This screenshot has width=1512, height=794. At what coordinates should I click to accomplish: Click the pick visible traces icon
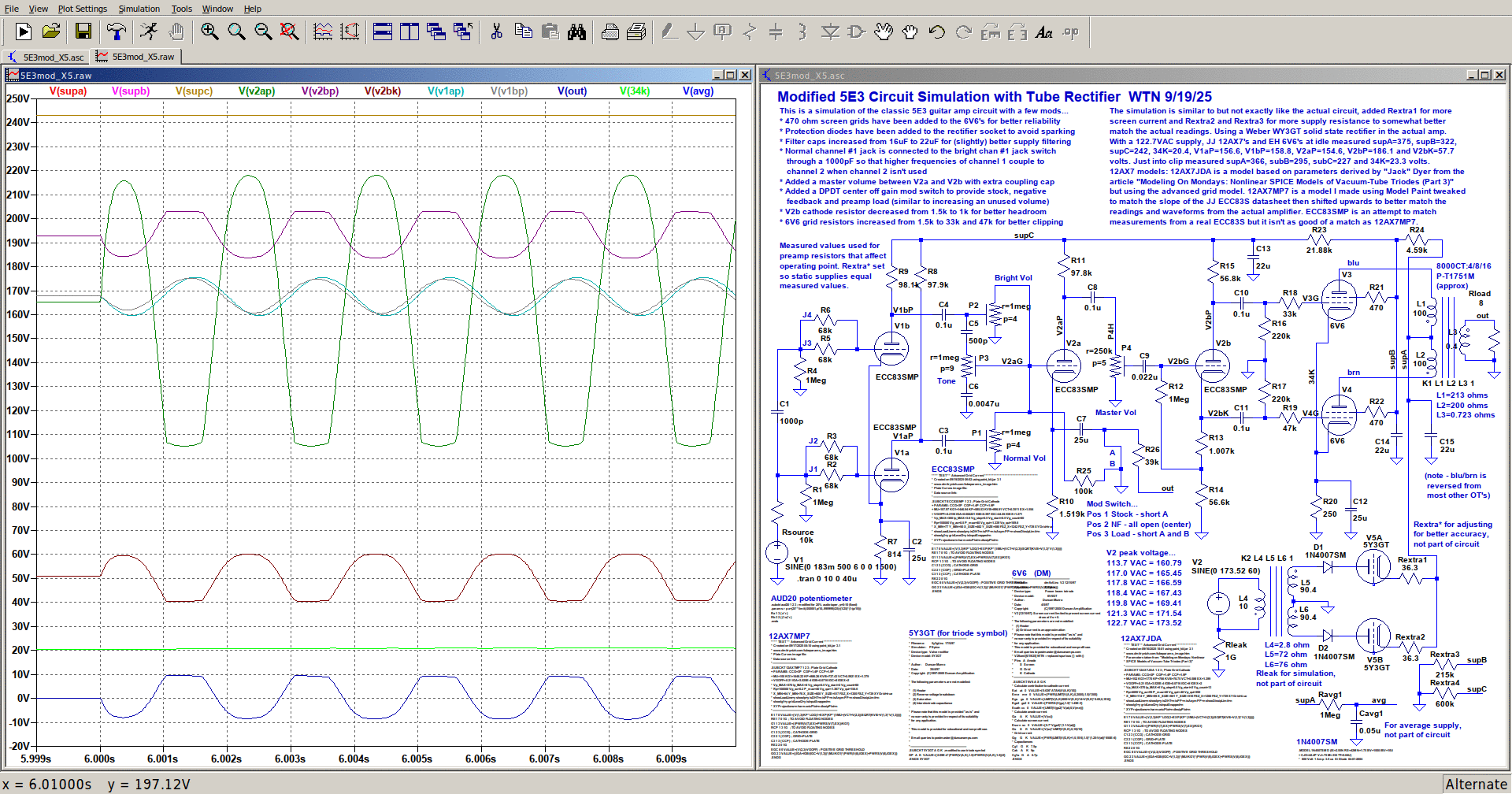point(323,32)
